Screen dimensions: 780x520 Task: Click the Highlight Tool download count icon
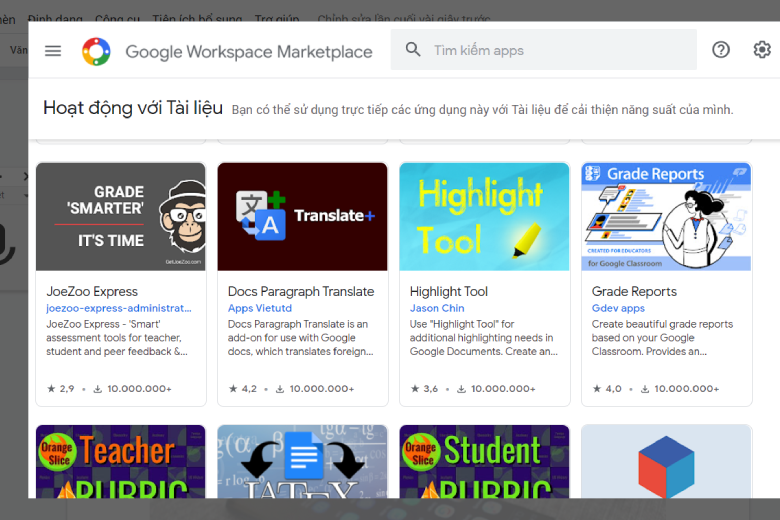462,389
